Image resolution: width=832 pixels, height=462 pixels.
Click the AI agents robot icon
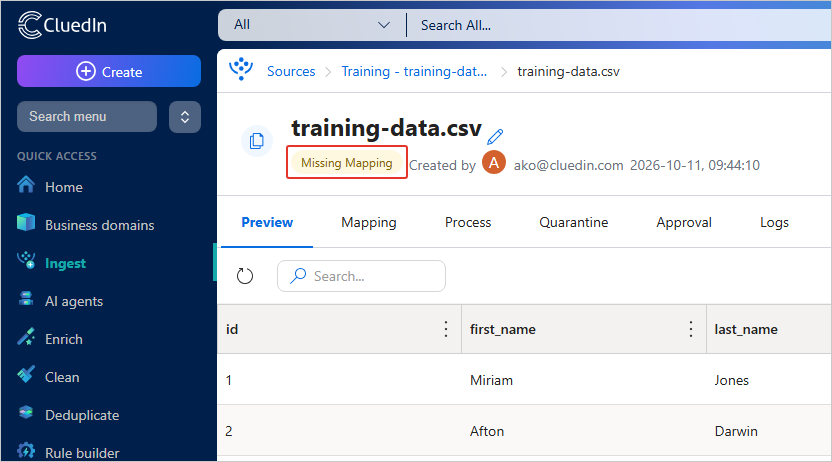pyautogui.click(x=26, y=298)
